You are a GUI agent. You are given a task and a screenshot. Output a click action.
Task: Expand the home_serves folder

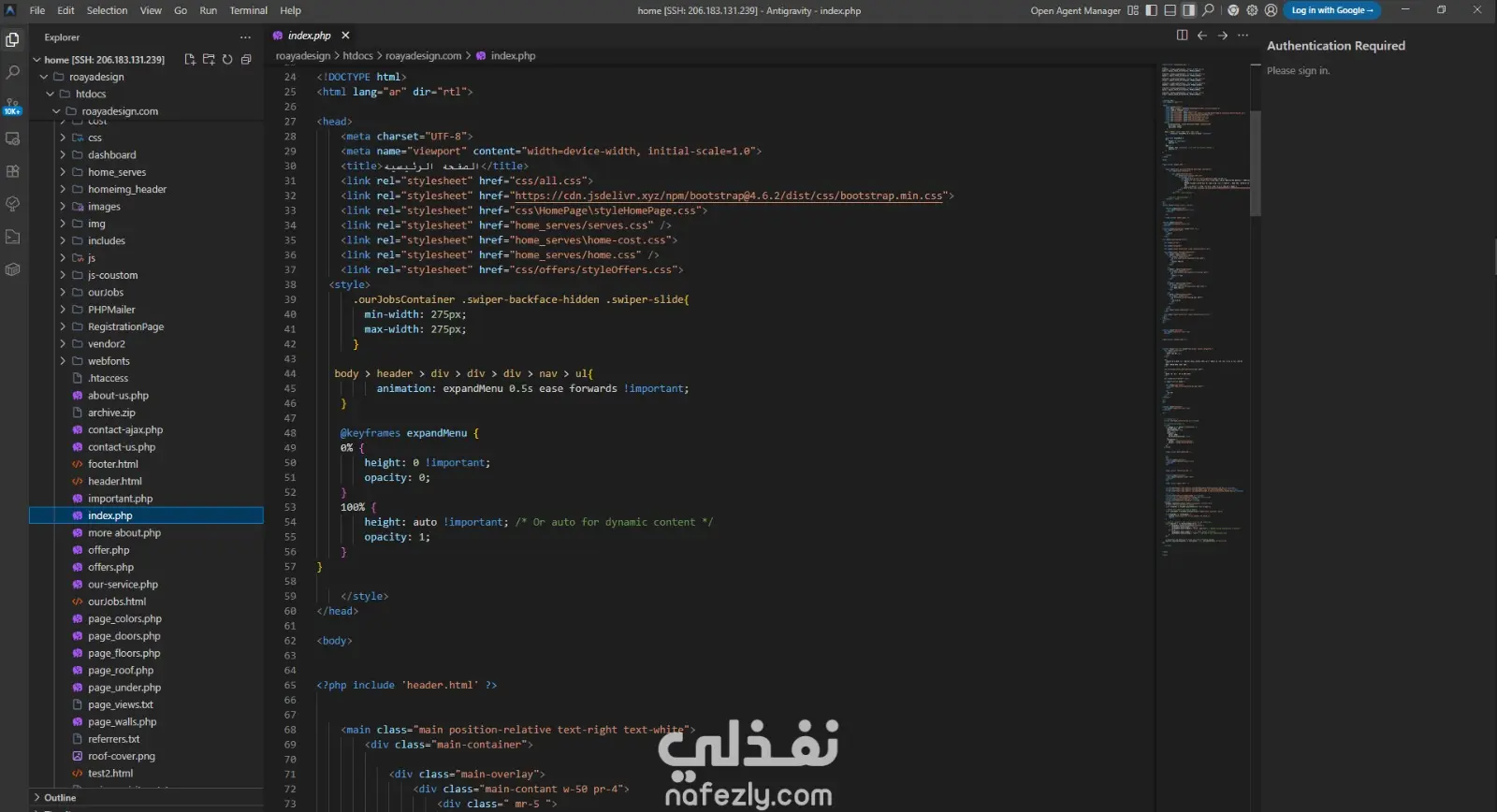[x=63, y=172]
